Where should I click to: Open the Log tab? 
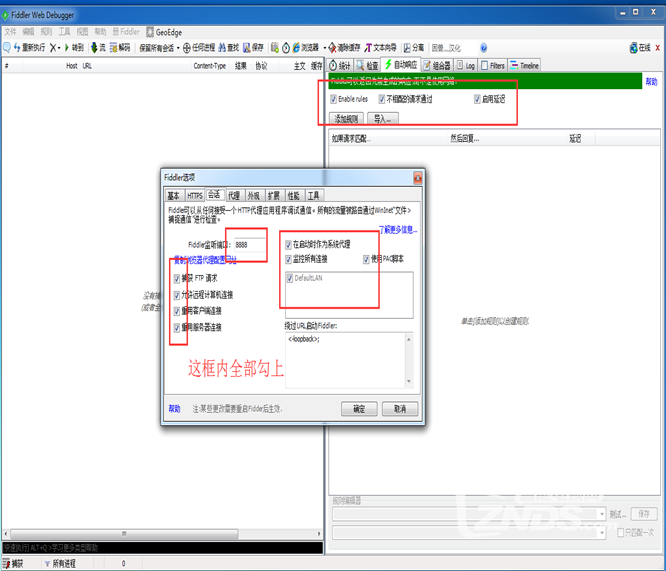click(466, 65)
